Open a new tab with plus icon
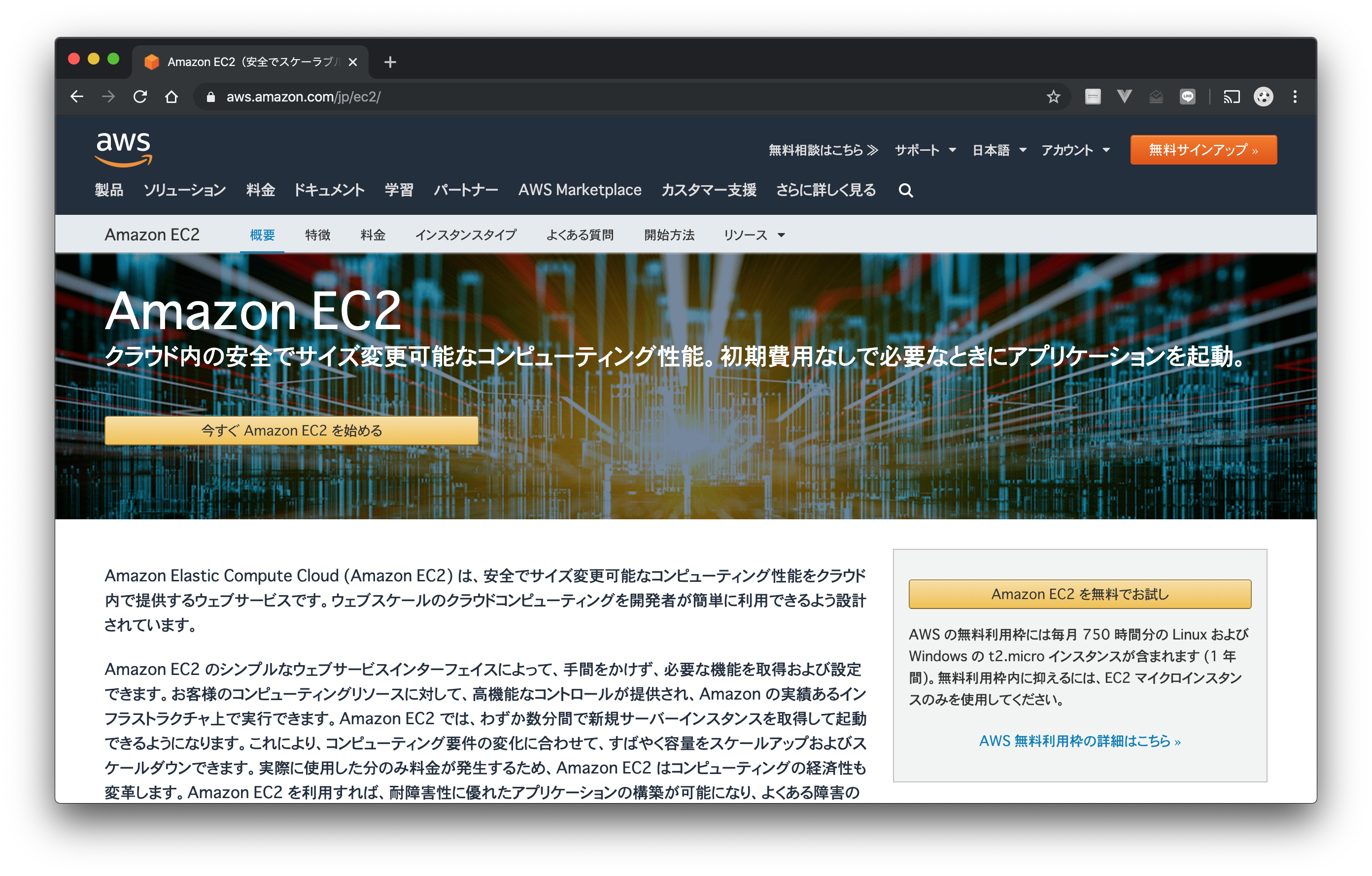This screenshot has width=1372, height=876. (x=390, y=62)
